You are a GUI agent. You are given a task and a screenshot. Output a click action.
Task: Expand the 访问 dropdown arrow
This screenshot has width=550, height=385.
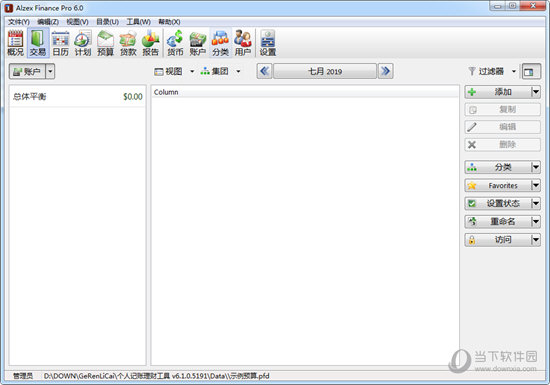pos(536,240)
